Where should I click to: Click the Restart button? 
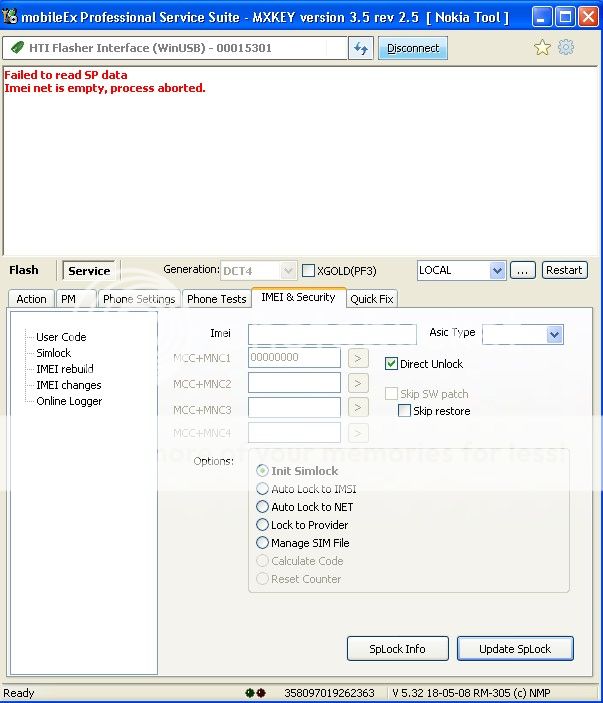[564, 270]
